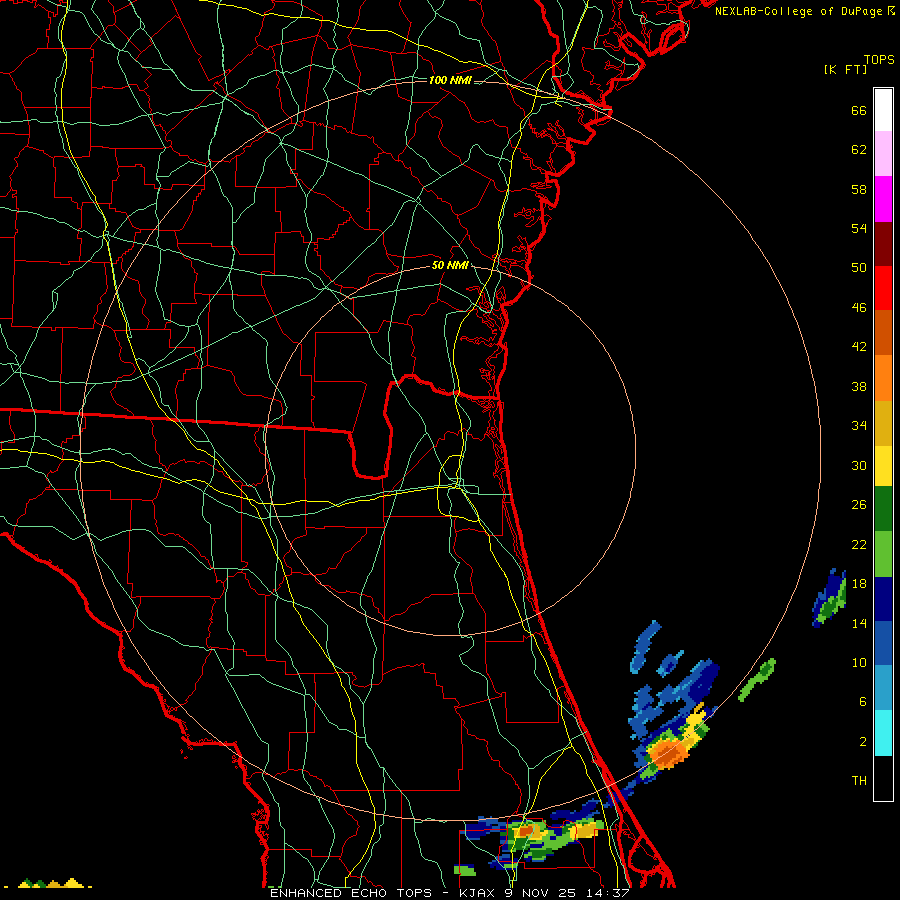This screenshot has width=900, height=900.
Task: Pick the bright orange legend swatch
Action: coord(883,378)
